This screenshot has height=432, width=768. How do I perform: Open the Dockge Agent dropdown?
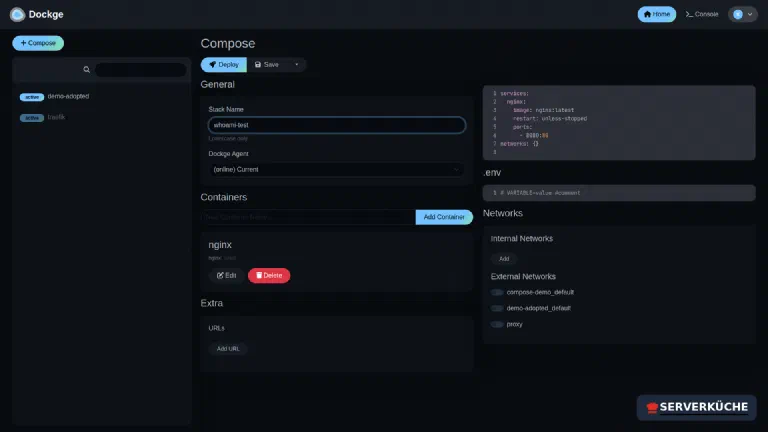pyautogui.click(x=337, y=169)
